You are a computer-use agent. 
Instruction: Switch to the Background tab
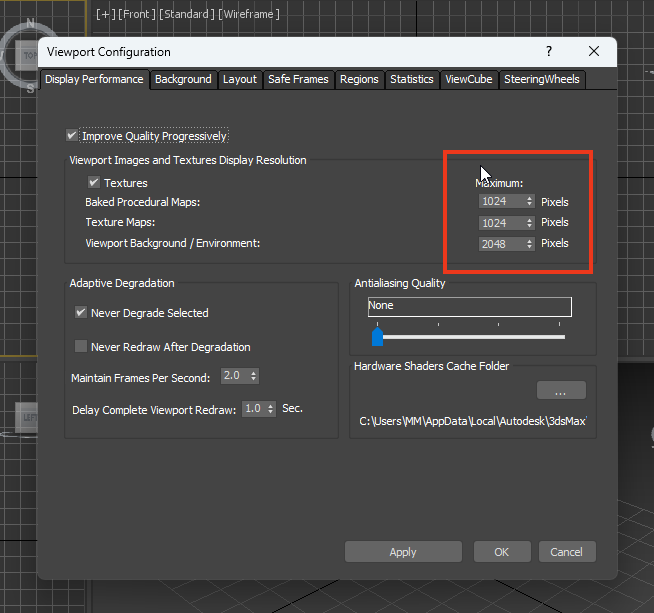[183, 79]
